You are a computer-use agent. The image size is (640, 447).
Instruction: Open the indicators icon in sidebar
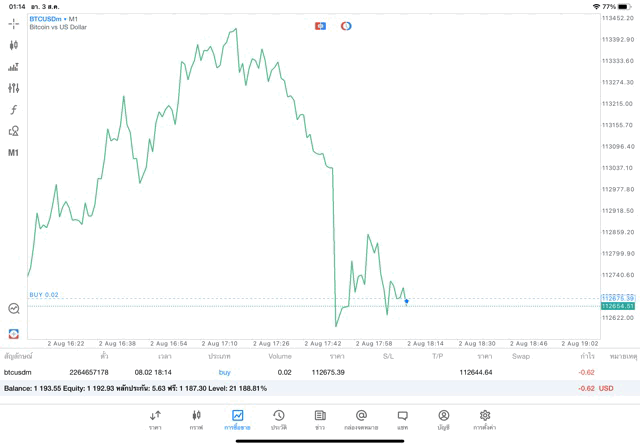click(x=14, y=67)
